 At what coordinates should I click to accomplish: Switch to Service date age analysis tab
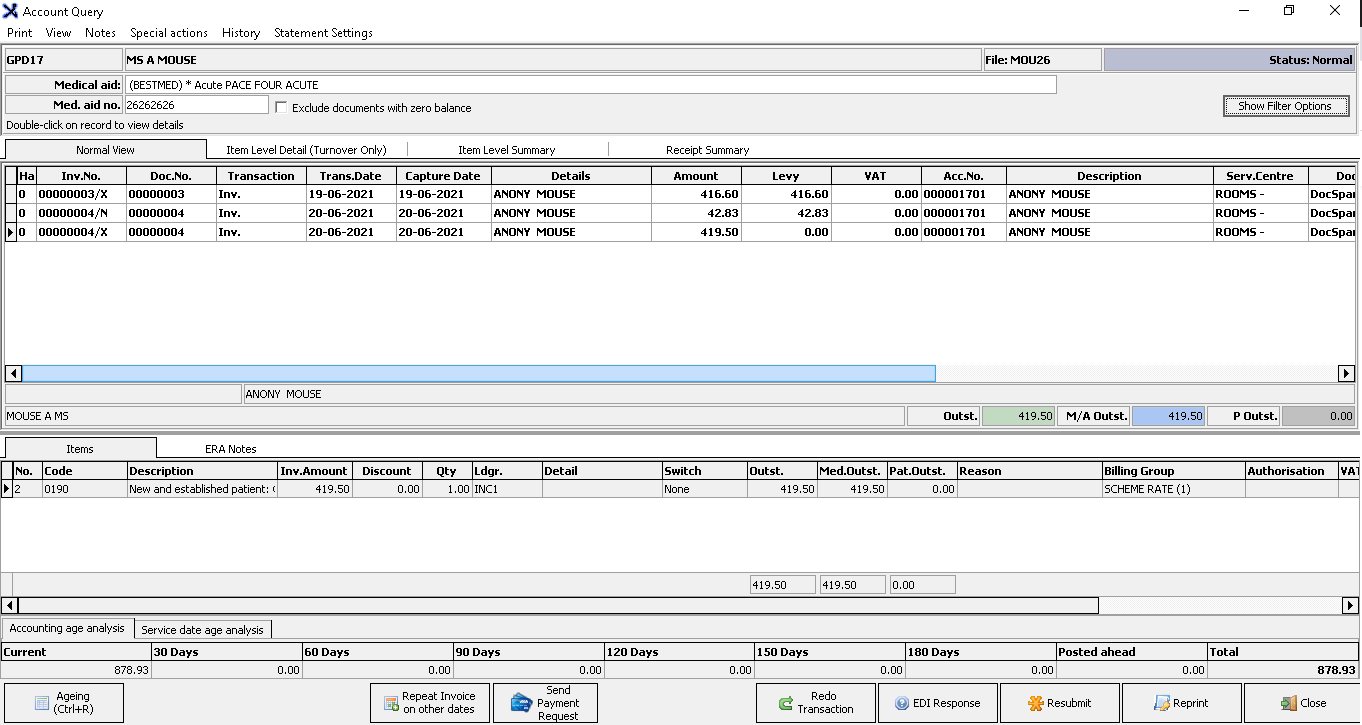pyautogui.click(x=202, y=630)
